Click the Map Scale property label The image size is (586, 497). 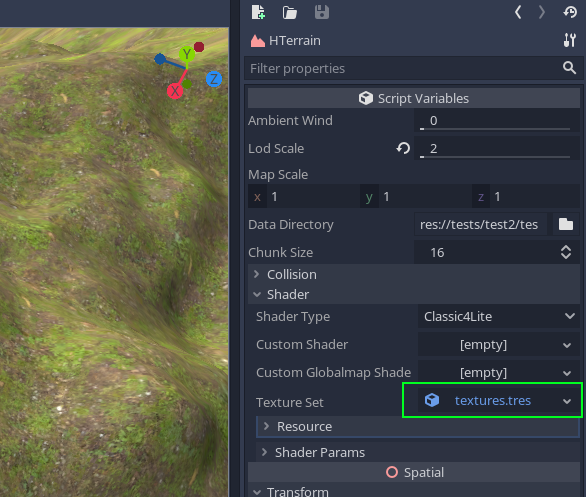[278, 175]
